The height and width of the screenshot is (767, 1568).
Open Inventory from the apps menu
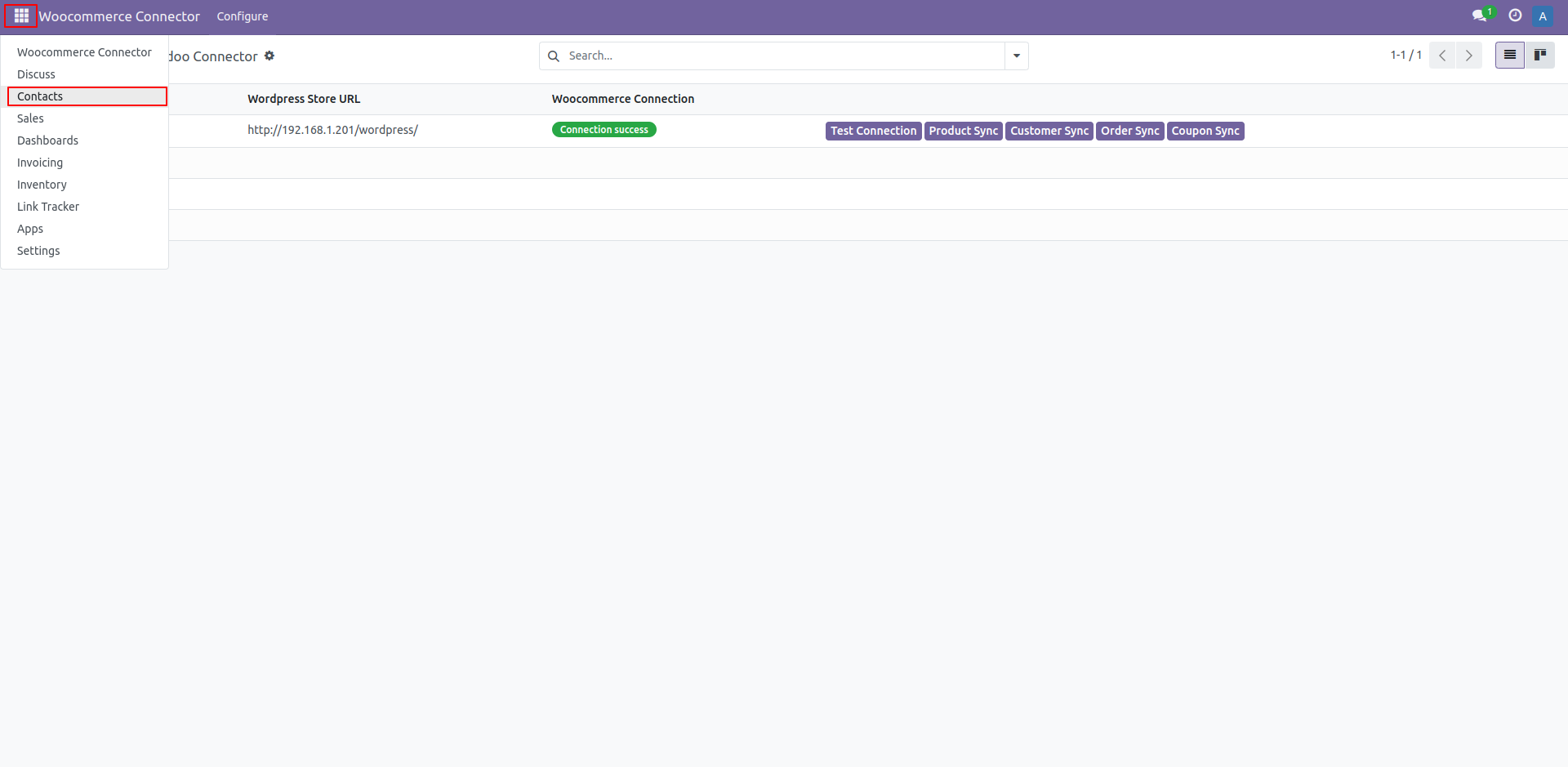[42, 185]
